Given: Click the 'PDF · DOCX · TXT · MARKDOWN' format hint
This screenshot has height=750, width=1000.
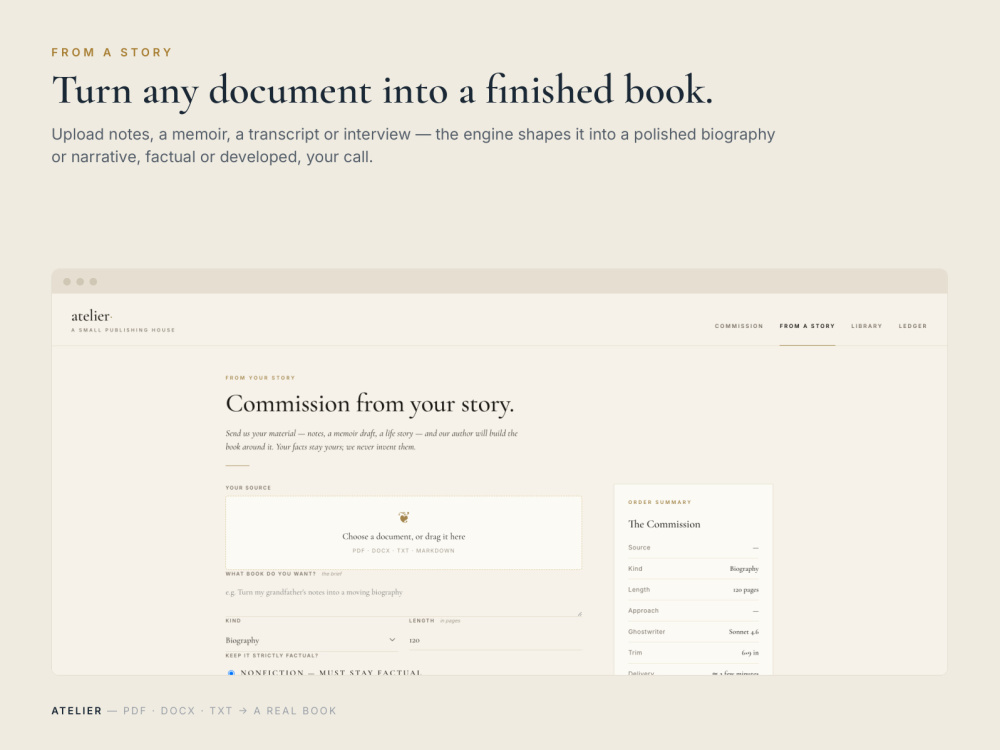Looking at the screenshot, I should pyautogui.click(x=403, y=550).
